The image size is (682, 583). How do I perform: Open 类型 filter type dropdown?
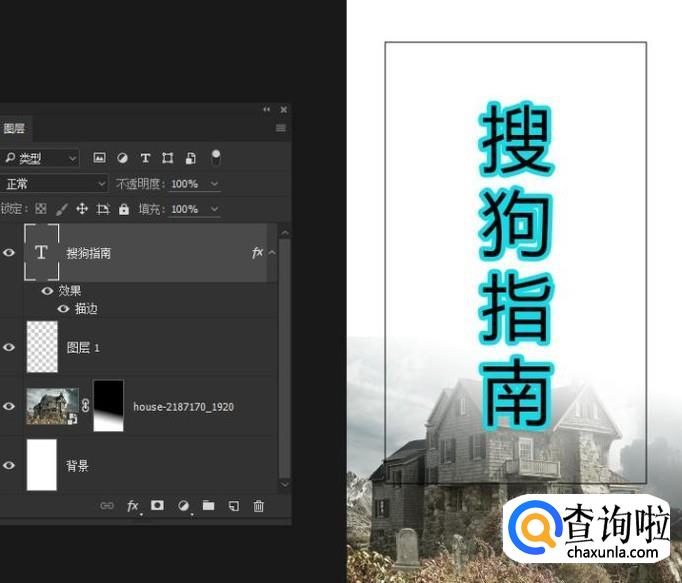coord(39,158)
